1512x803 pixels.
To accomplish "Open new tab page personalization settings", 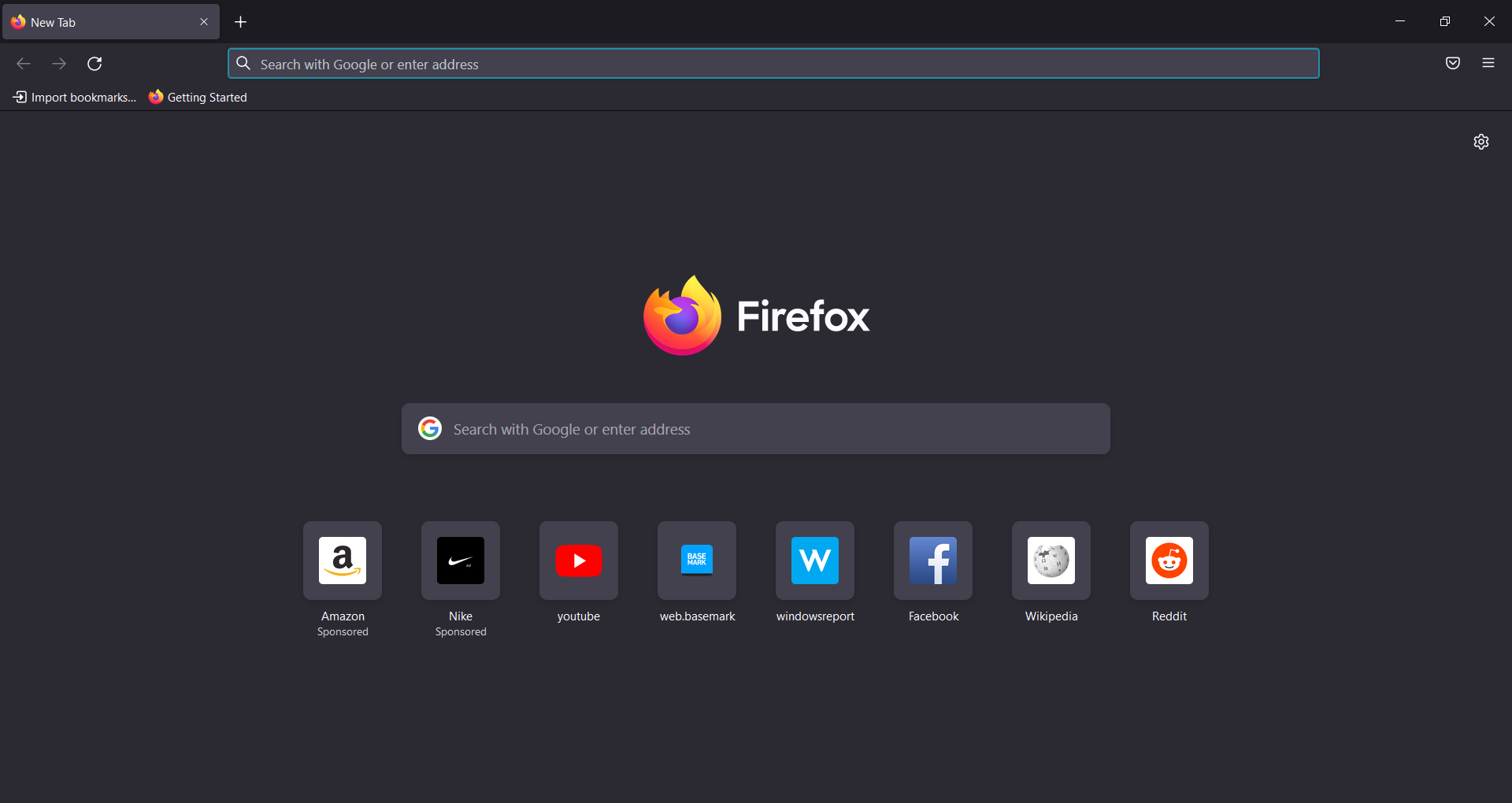I will 1481,142.
